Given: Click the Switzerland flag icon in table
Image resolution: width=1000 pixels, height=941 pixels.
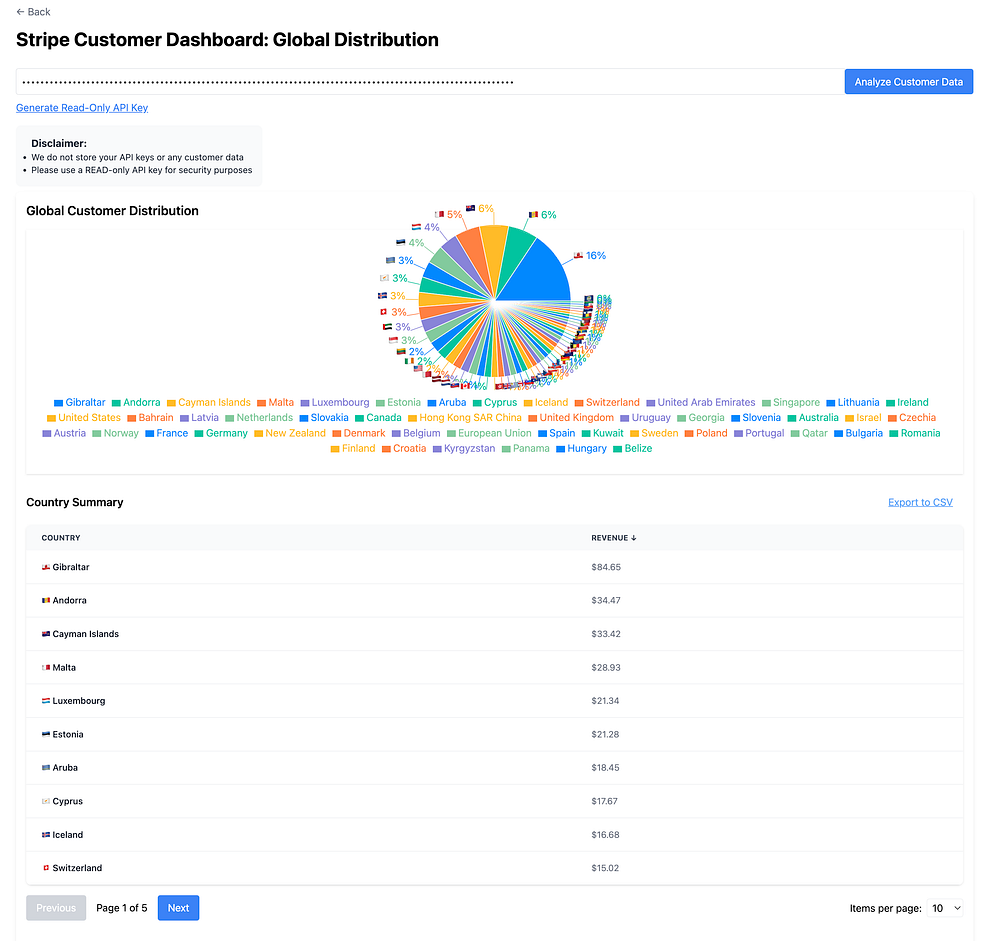Looking at the screenshot, I should click(x=46, y=868).
